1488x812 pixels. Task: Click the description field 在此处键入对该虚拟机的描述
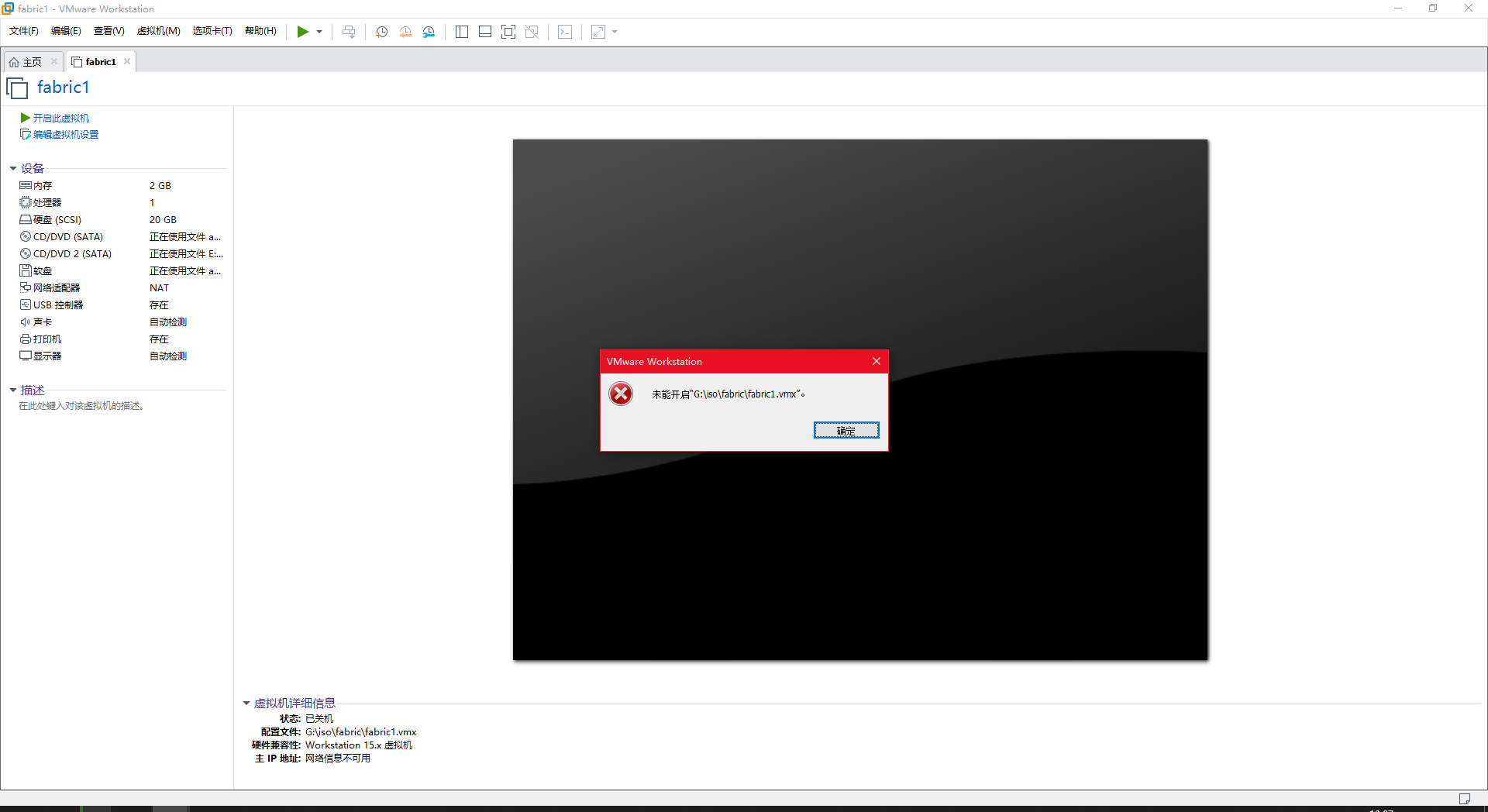pyautogui.click(x=81, y=406)
